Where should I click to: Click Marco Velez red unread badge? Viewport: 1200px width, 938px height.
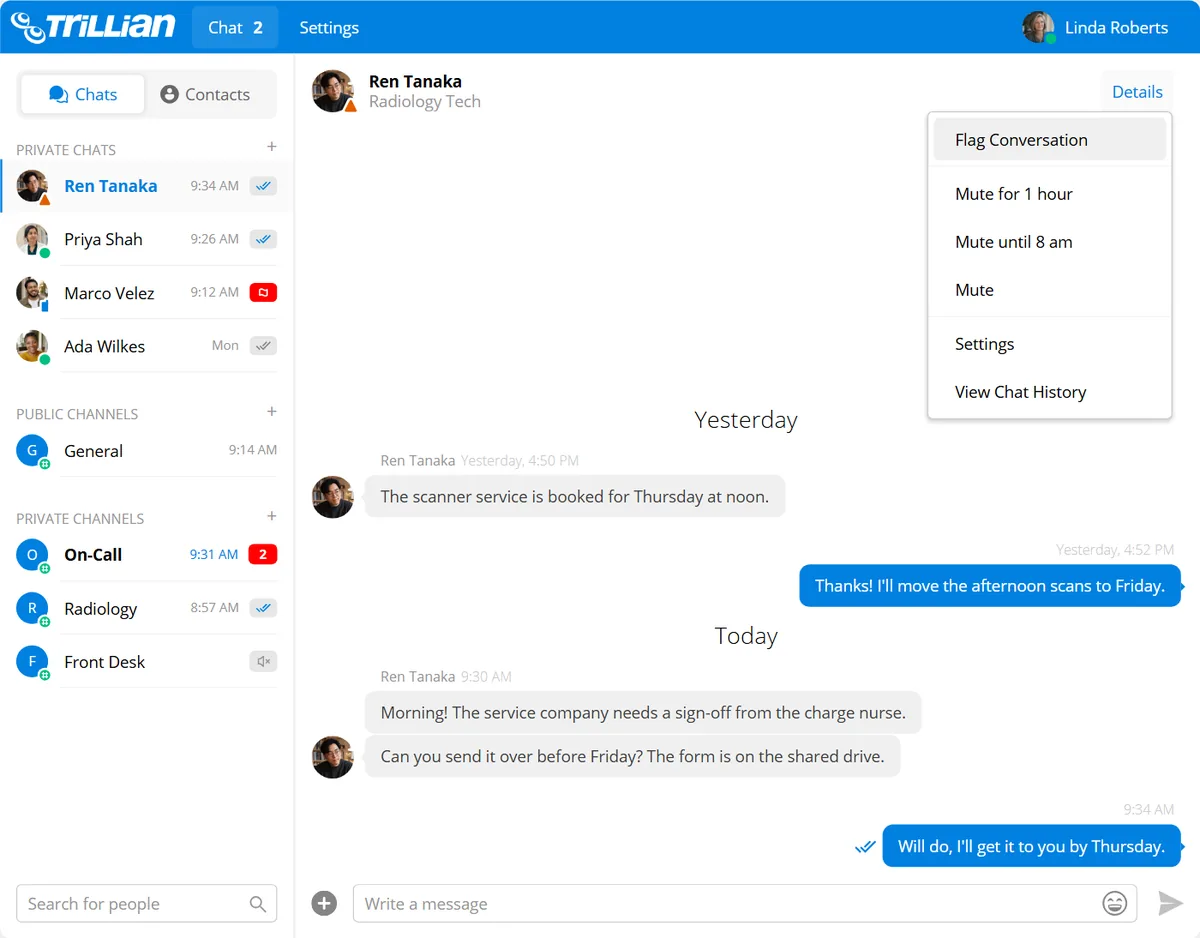(x=263, y=293)
